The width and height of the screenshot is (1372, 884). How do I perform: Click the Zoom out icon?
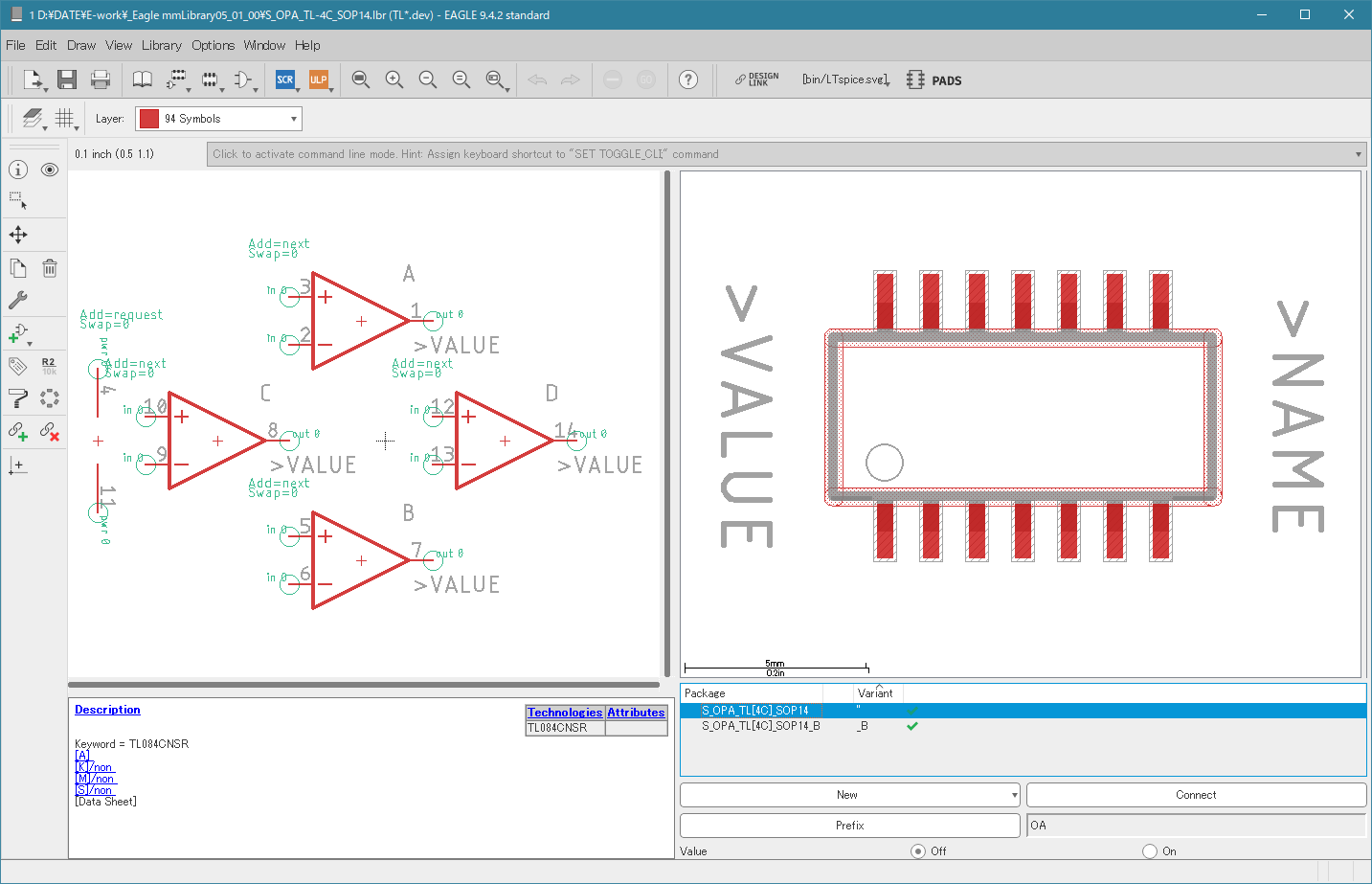tap(428, 79)
